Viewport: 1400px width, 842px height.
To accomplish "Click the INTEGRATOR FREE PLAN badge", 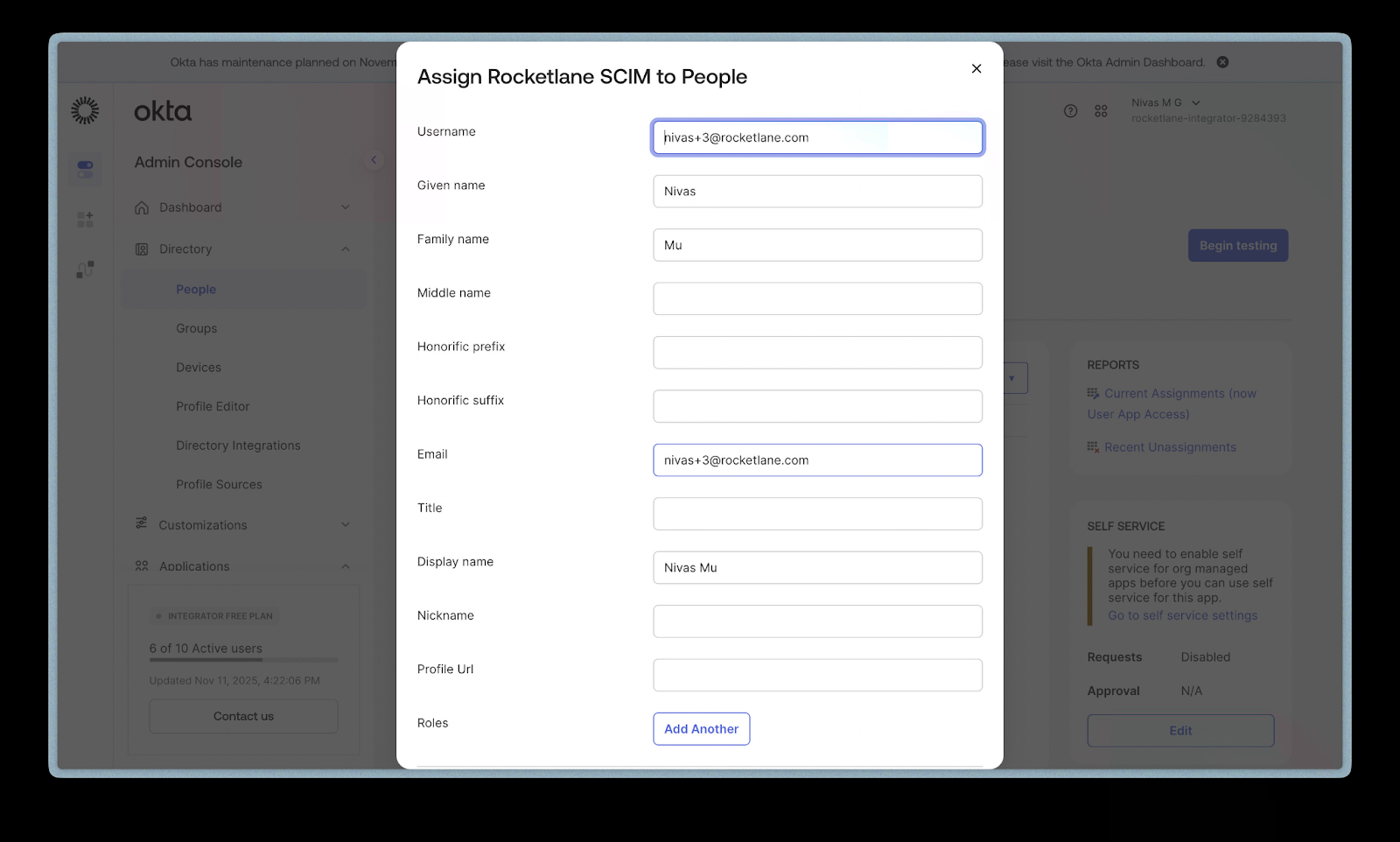I will tap(213, 616).
